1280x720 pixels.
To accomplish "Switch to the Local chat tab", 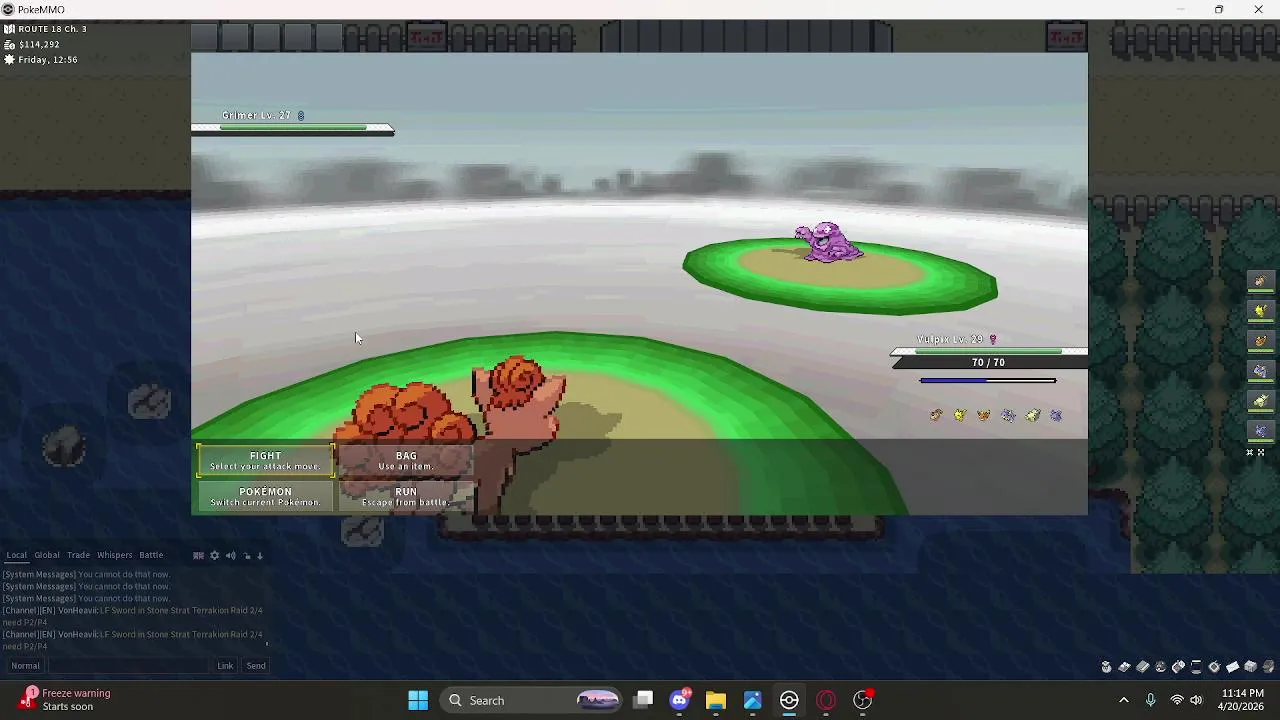I will click(x=16, y=555).
